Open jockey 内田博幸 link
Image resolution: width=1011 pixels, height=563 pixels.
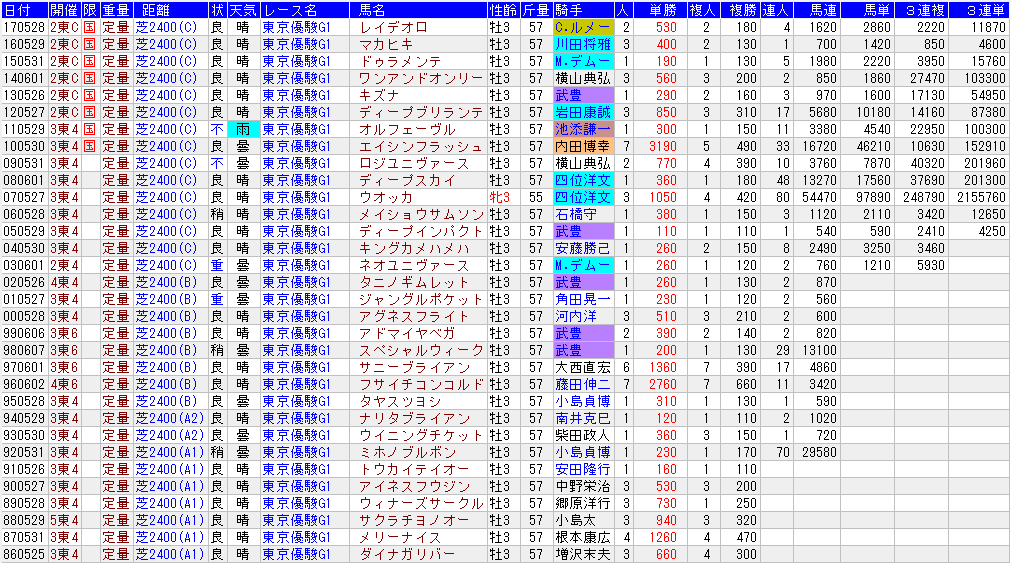[x=582, y=146]
